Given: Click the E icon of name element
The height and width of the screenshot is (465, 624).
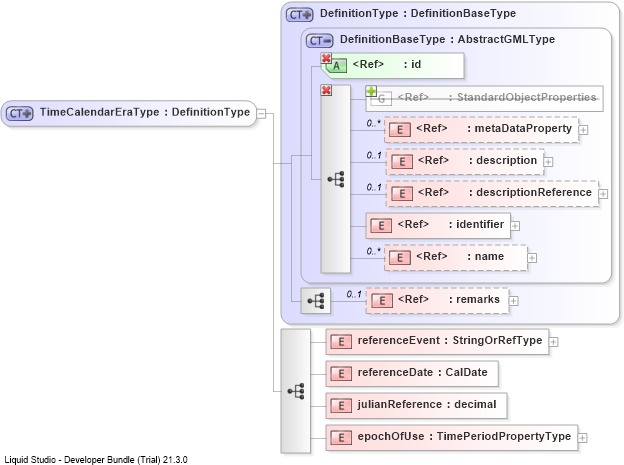Looking at the screenshot, I should point(400,258).
